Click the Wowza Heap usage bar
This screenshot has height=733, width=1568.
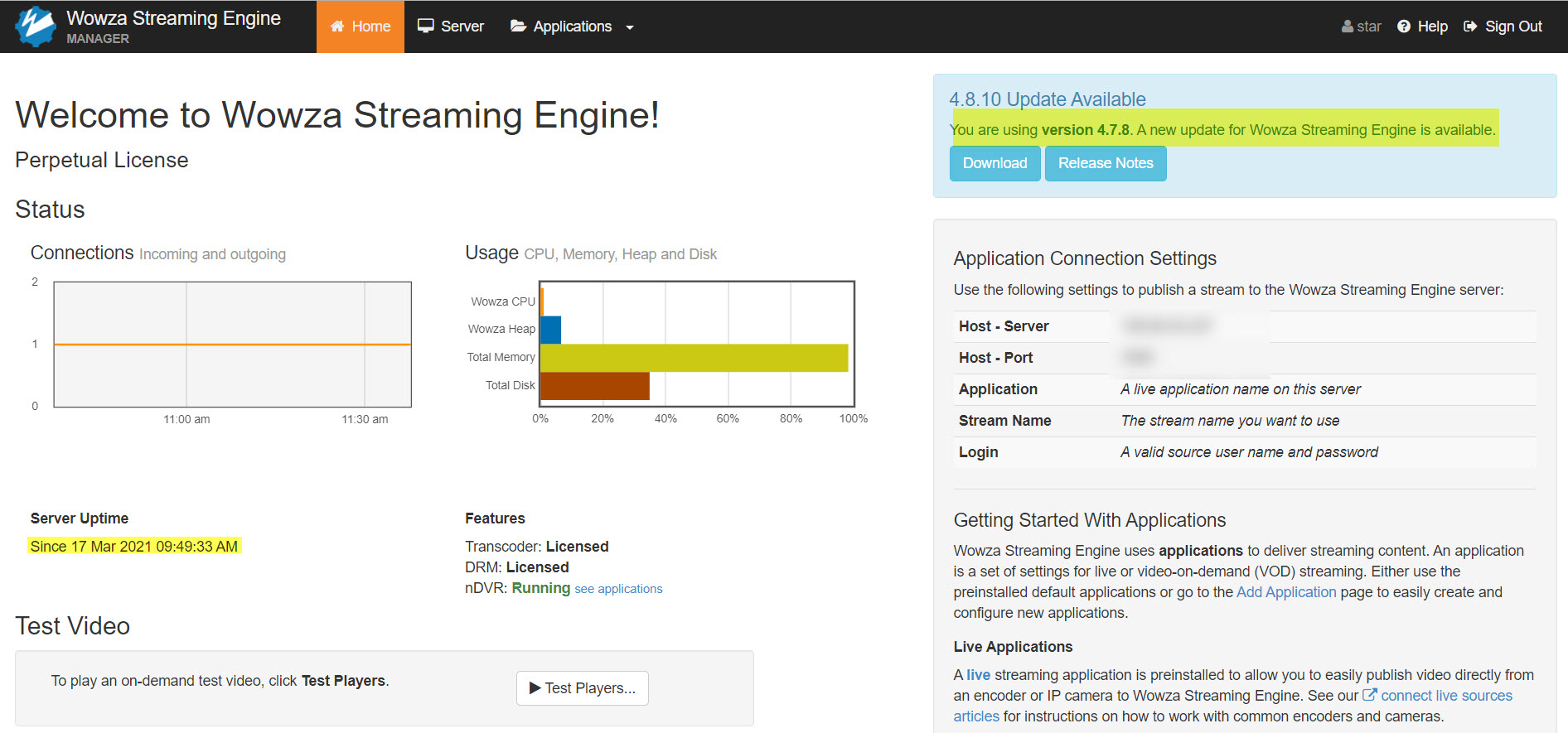pyautogui.click(x=550, y=330)
